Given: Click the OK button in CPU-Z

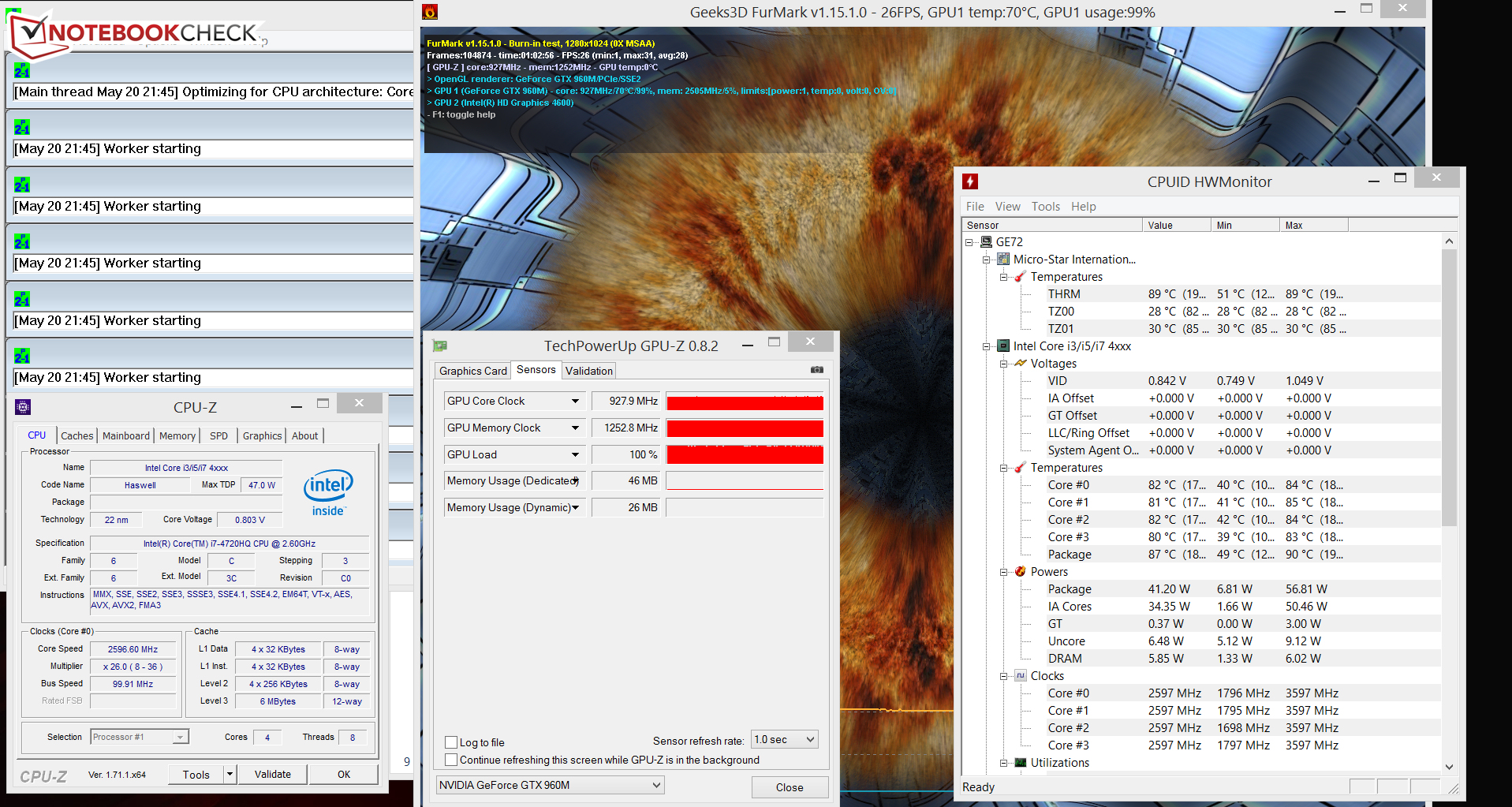Looking at the screenshot, I should (344, 775).
